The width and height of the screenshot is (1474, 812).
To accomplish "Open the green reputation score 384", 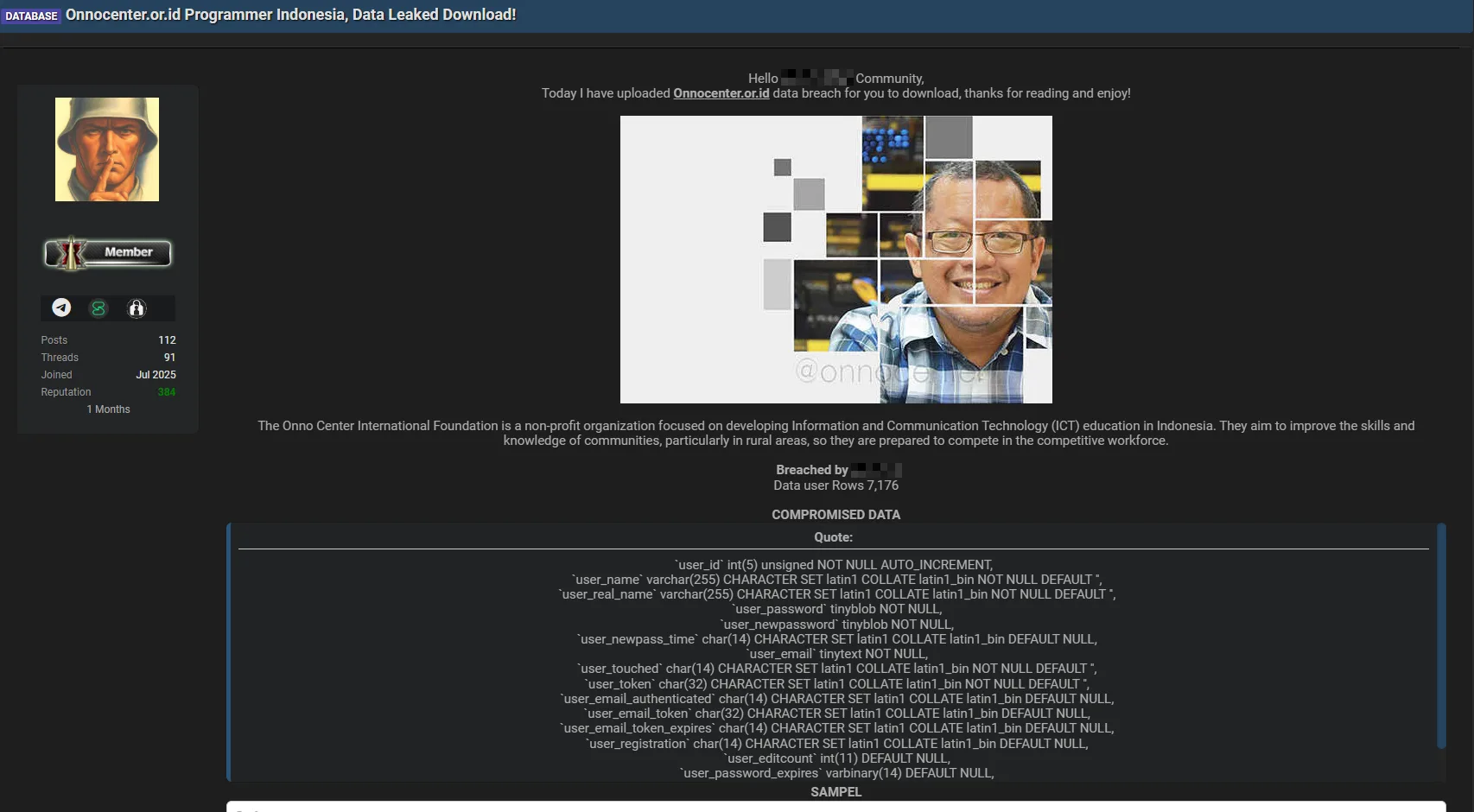I will (166, 392).
